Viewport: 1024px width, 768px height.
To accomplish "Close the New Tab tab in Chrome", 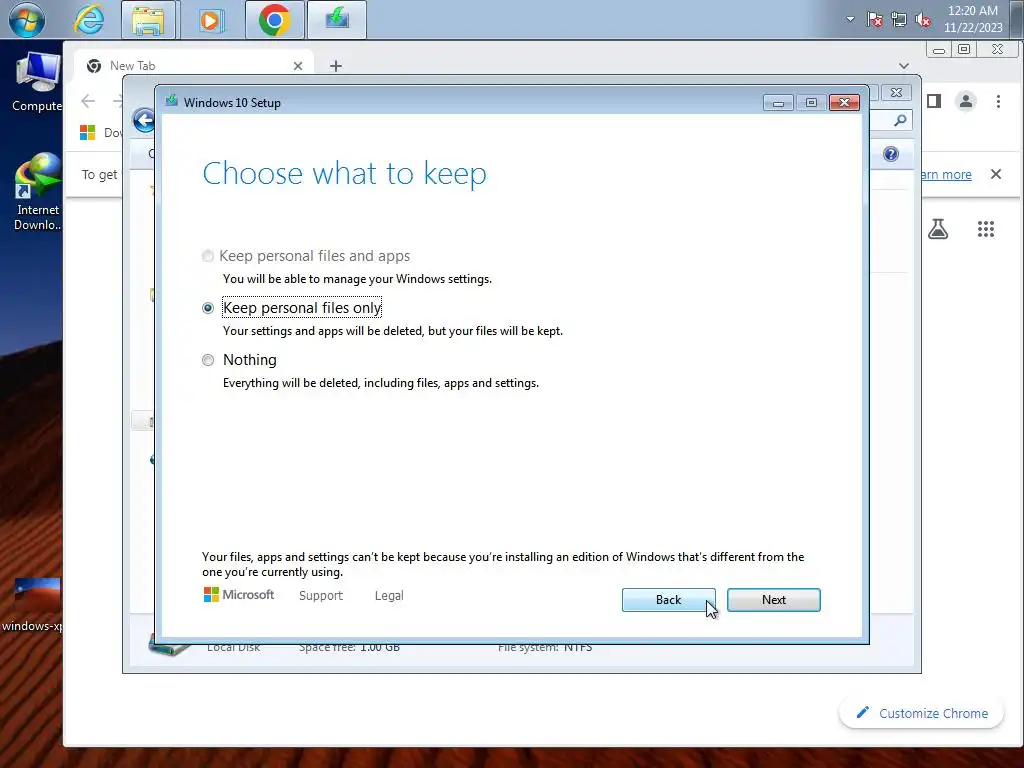I will point(298,66).
